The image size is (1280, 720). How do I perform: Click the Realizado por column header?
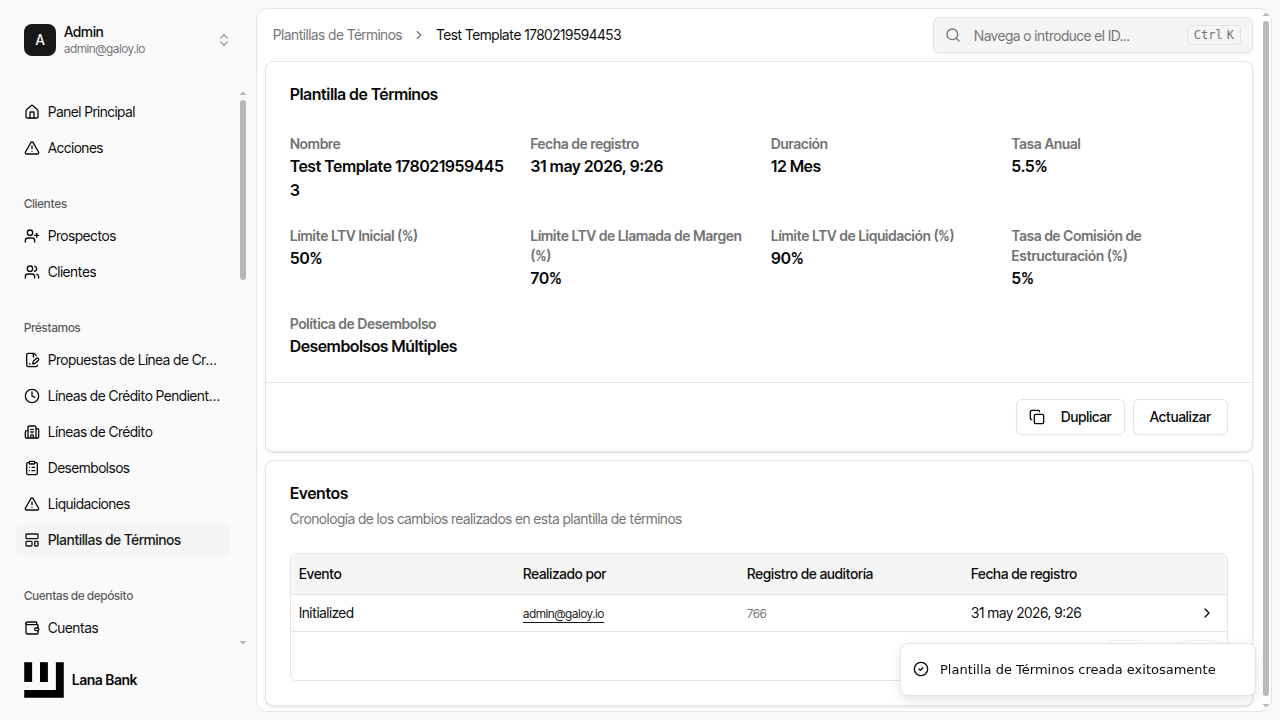click(565, 574)
